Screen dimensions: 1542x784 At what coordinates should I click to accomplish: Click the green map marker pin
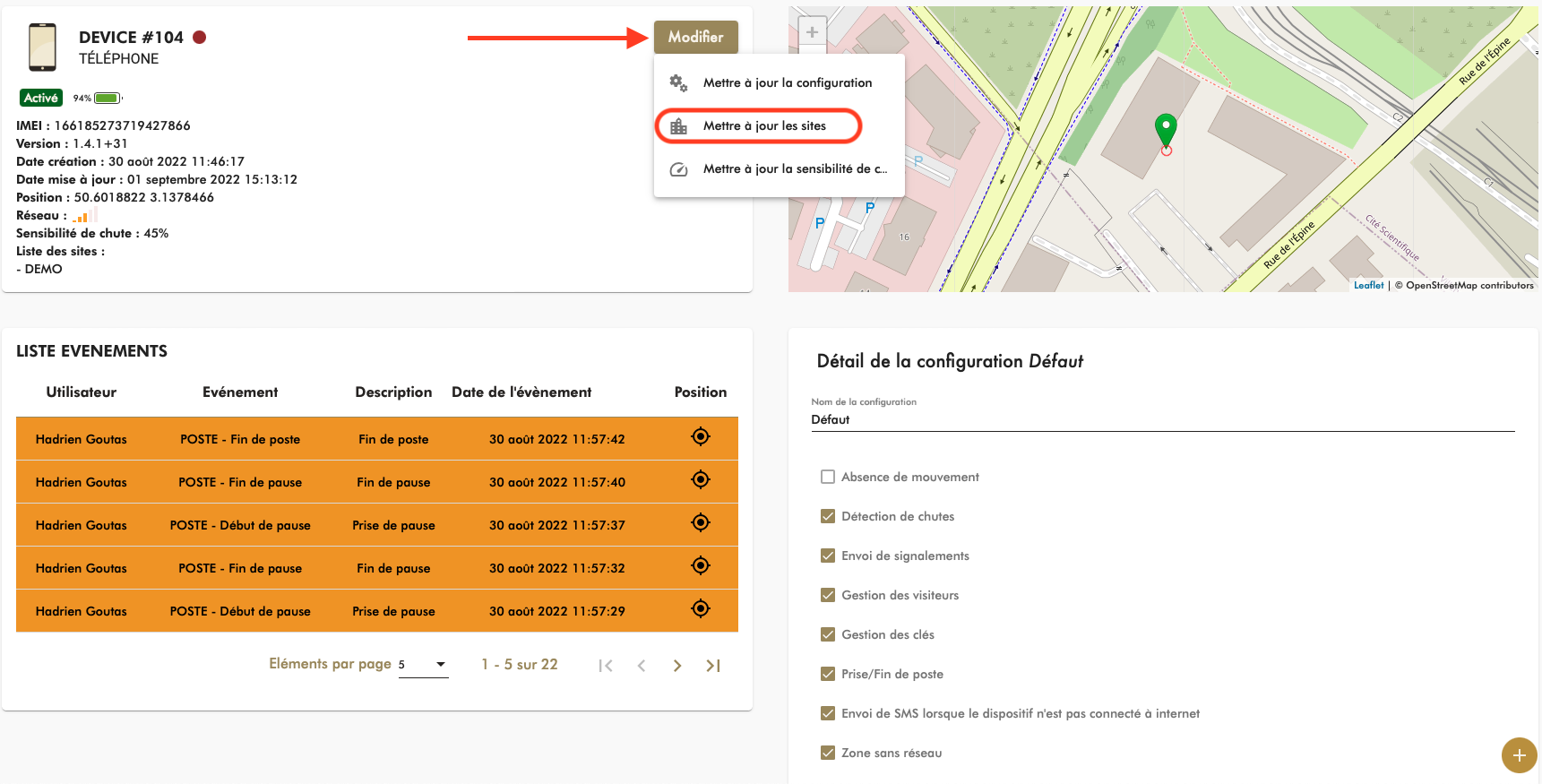pyautogui.click(x=1165, y=130)
